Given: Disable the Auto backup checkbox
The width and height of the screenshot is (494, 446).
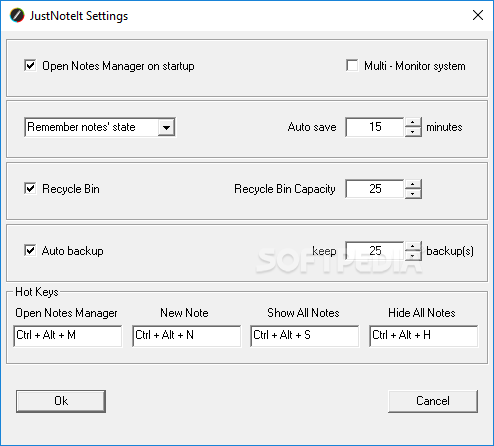Looking at the screenshot, I should tap(30, 250).
